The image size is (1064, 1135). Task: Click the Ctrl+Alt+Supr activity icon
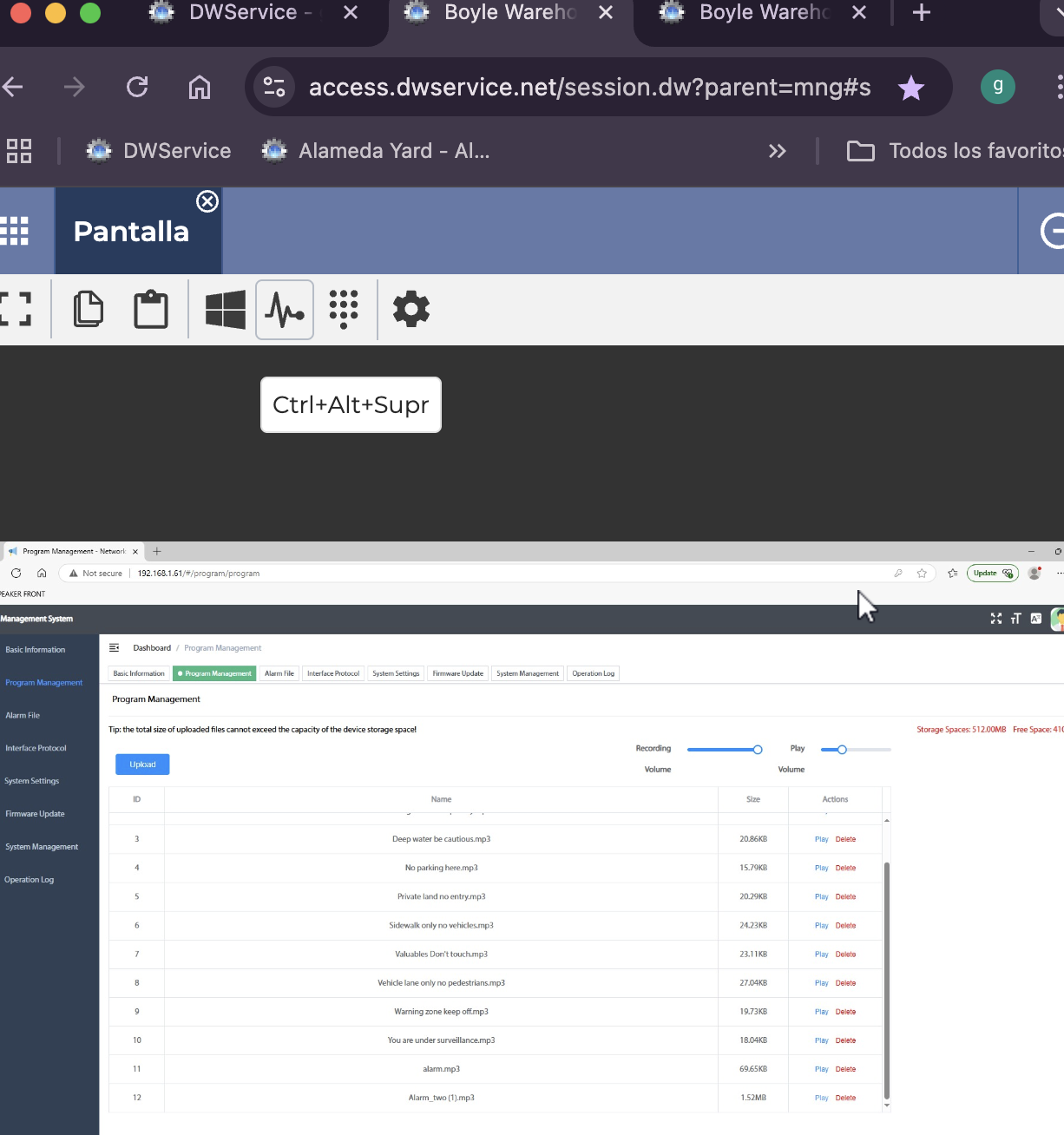(x=285, y=310)
